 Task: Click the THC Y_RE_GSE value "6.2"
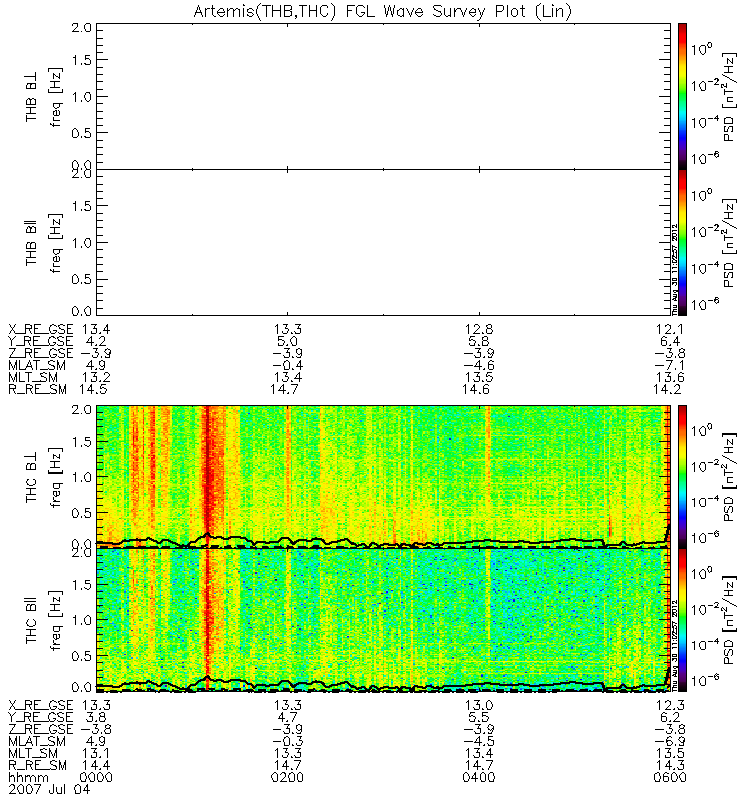point(670,717)
